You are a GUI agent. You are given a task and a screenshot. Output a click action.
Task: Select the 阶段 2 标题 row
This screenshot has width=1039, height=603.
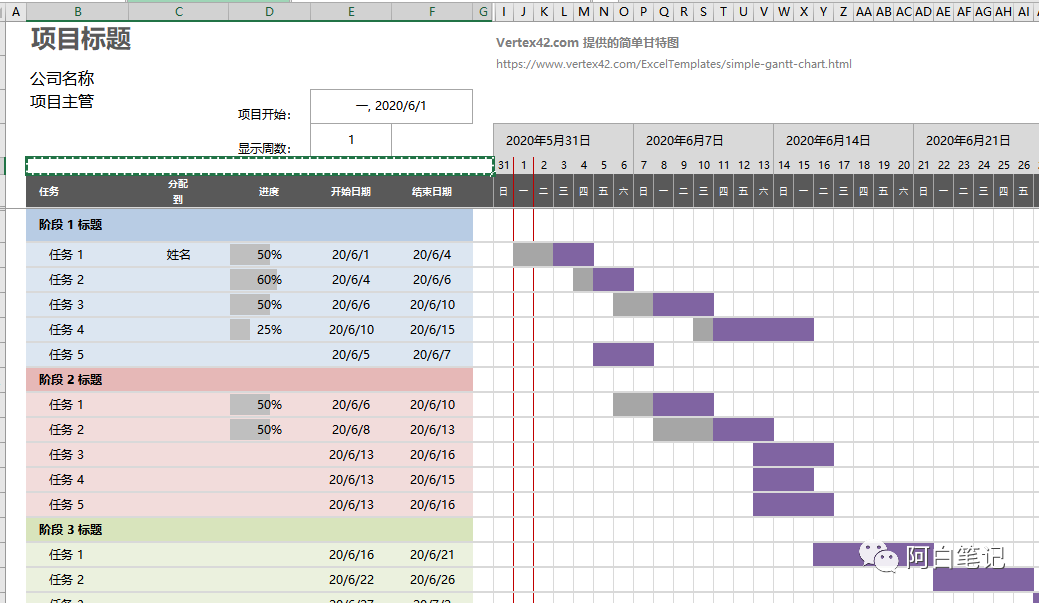(250, 380)
